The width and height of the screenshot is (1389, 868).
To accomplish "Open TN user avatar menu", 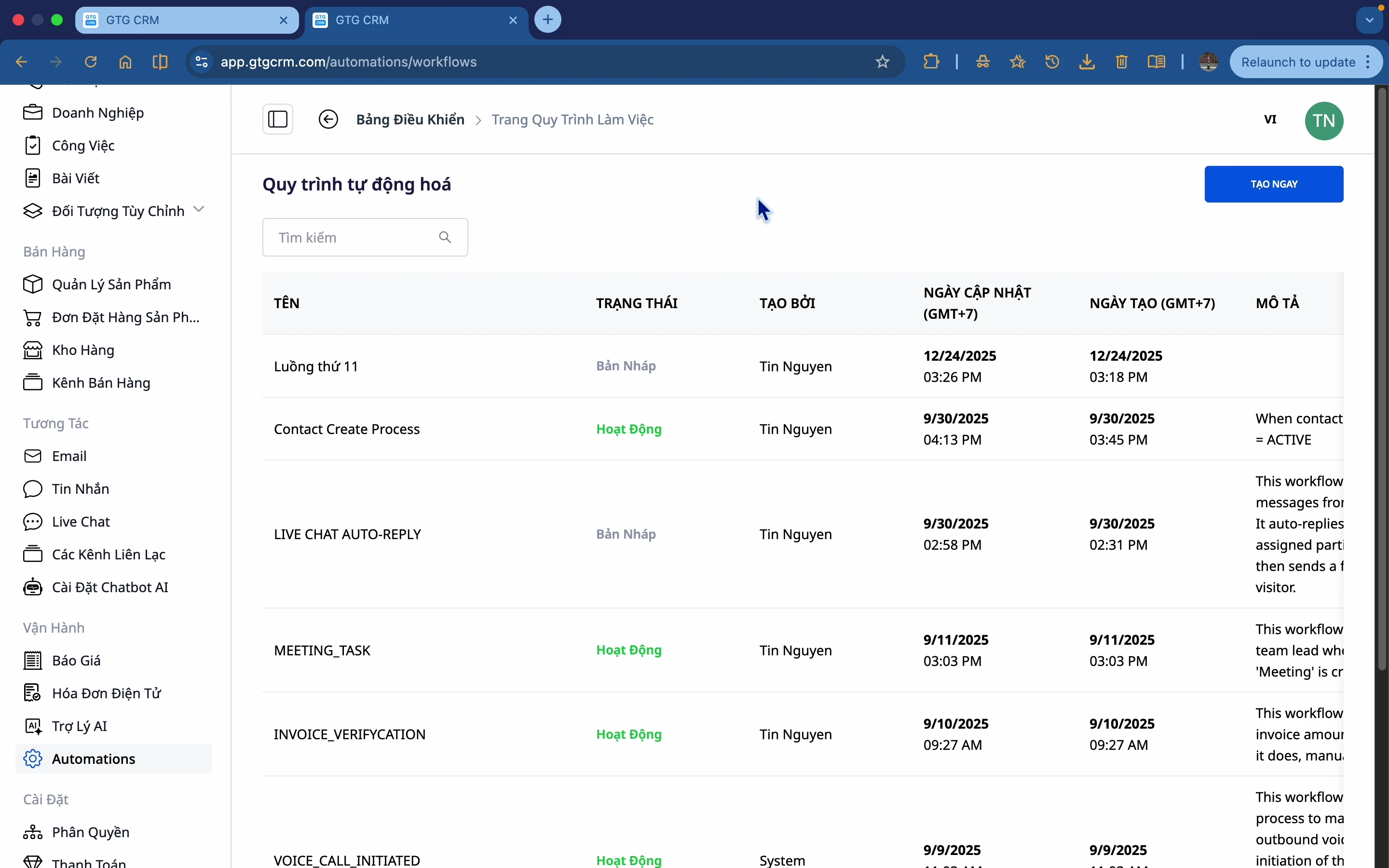I will click(x=1324, y=121).
